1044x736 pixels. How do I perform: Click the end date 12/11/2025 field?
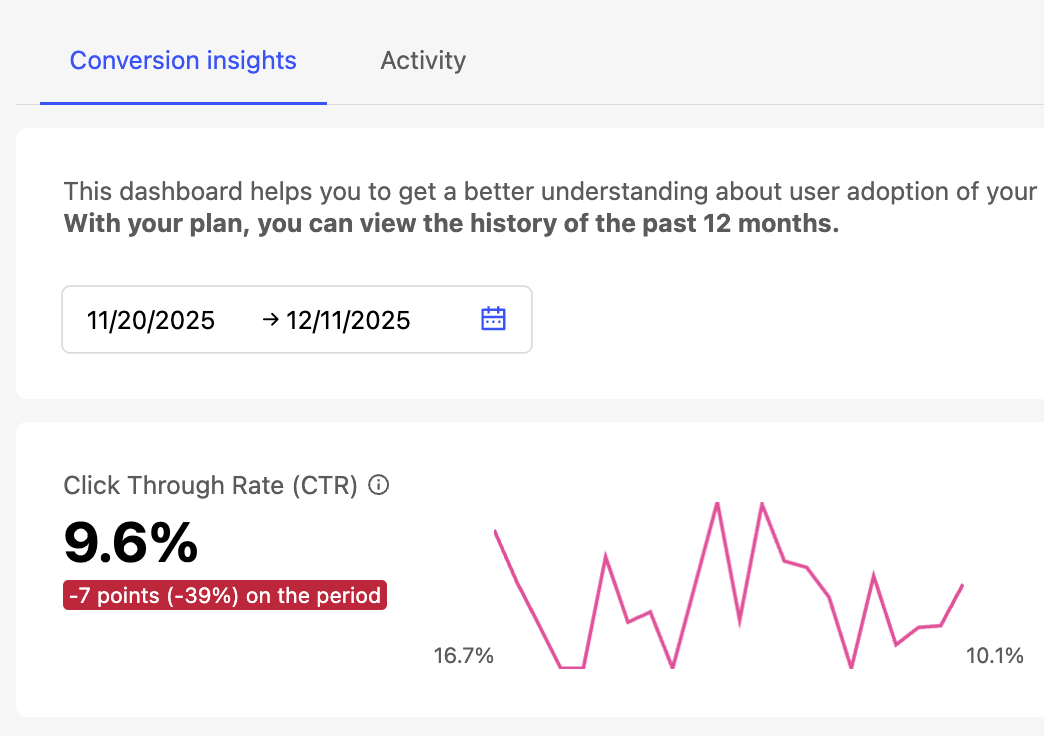348,320
